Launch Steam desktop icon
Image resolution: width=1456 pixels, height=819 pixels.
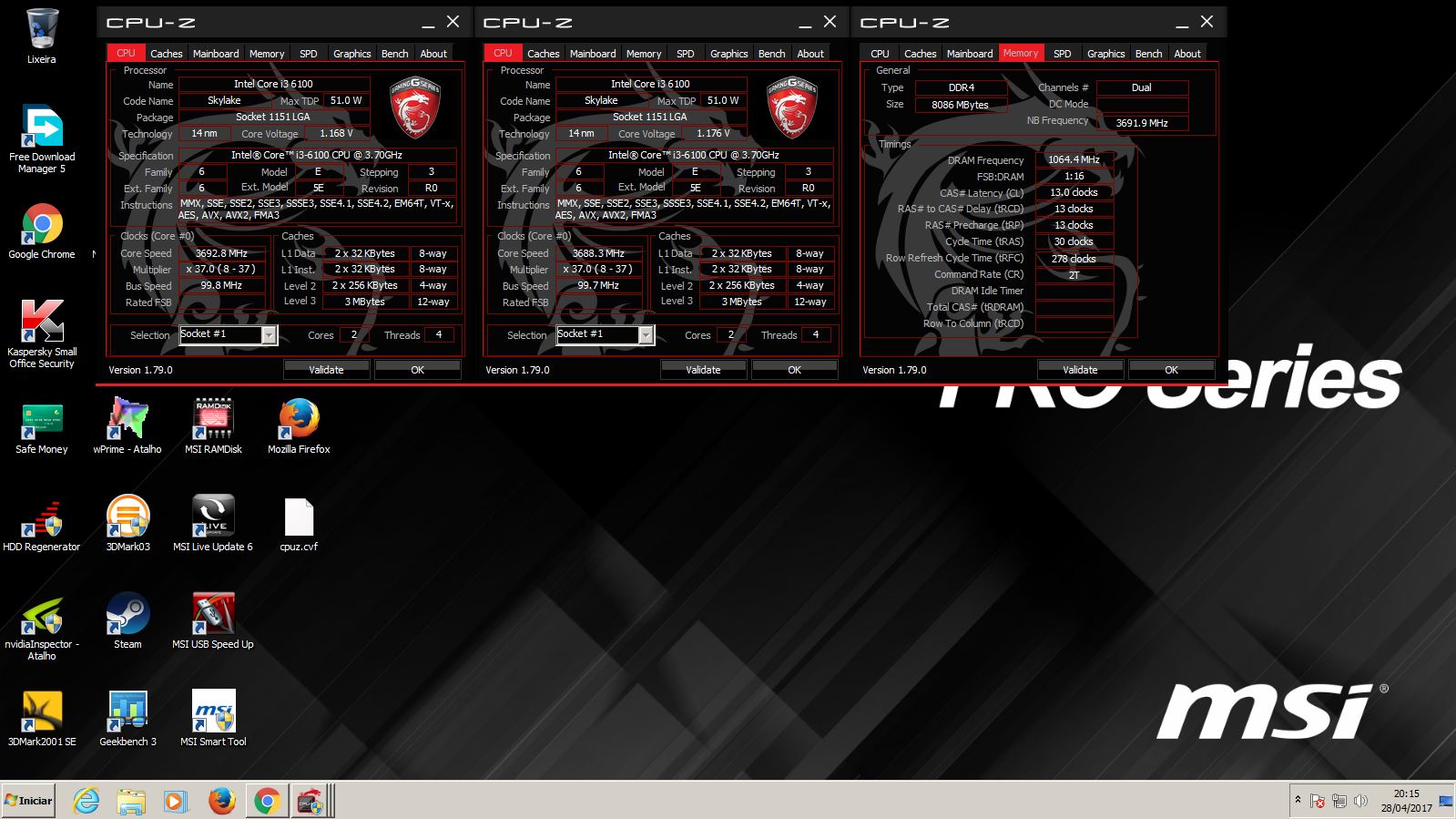tap(127, 621)
